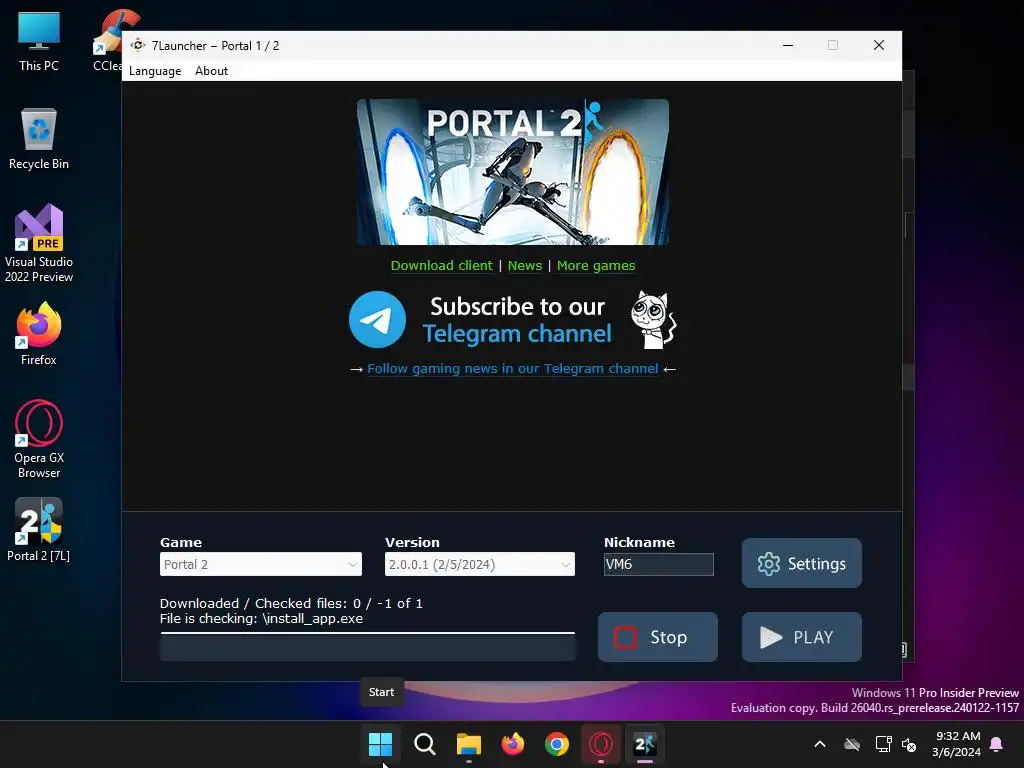
Task: Show hidden system tray icons chevron
Action: [820, 744]
